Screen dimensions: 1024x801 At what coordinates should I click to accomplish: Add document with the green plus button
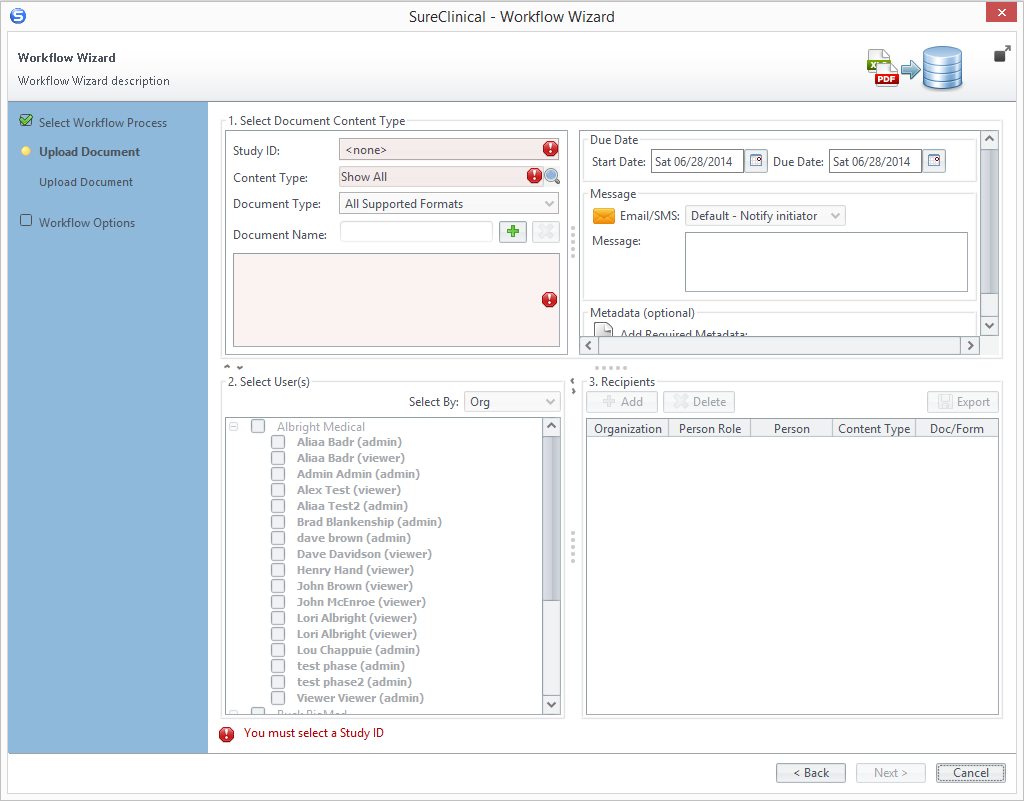coord(513,232)
